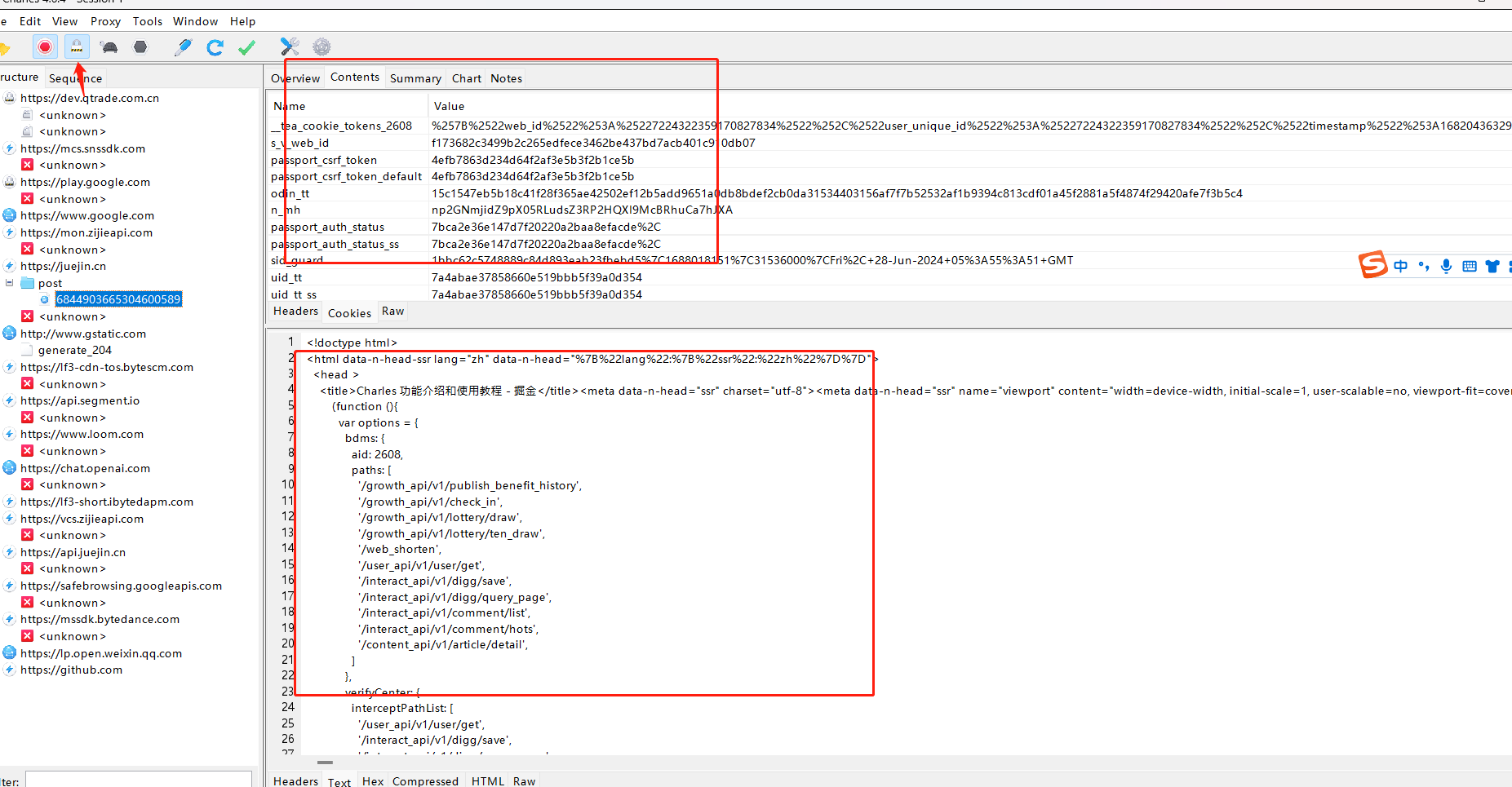Click the globe icon beside https://chat.openai.com
This screenshot has width=1512, height=787.
pos(10,468)
